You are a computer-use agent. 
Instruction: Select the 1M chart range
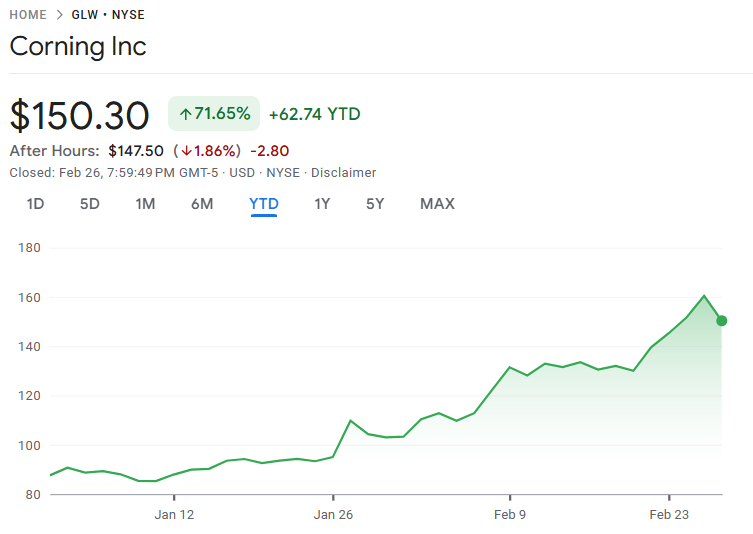[145, 204]
